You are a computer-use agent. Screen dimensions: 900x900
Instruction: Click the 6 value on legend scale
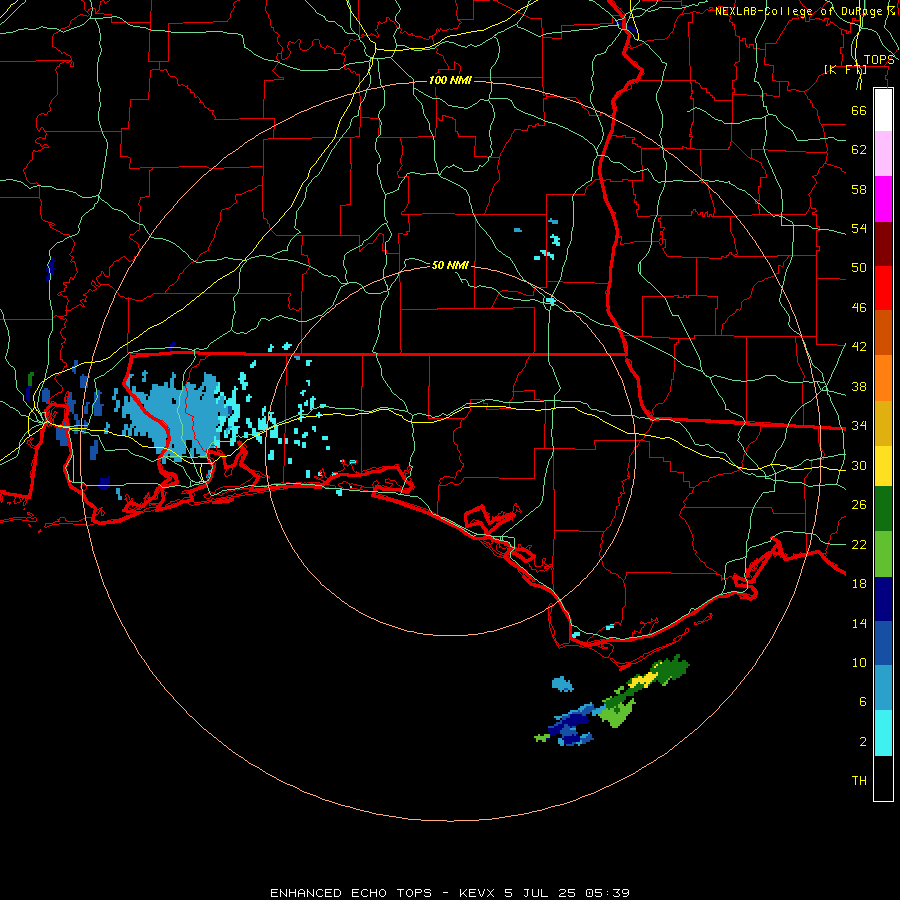(863, 701)
